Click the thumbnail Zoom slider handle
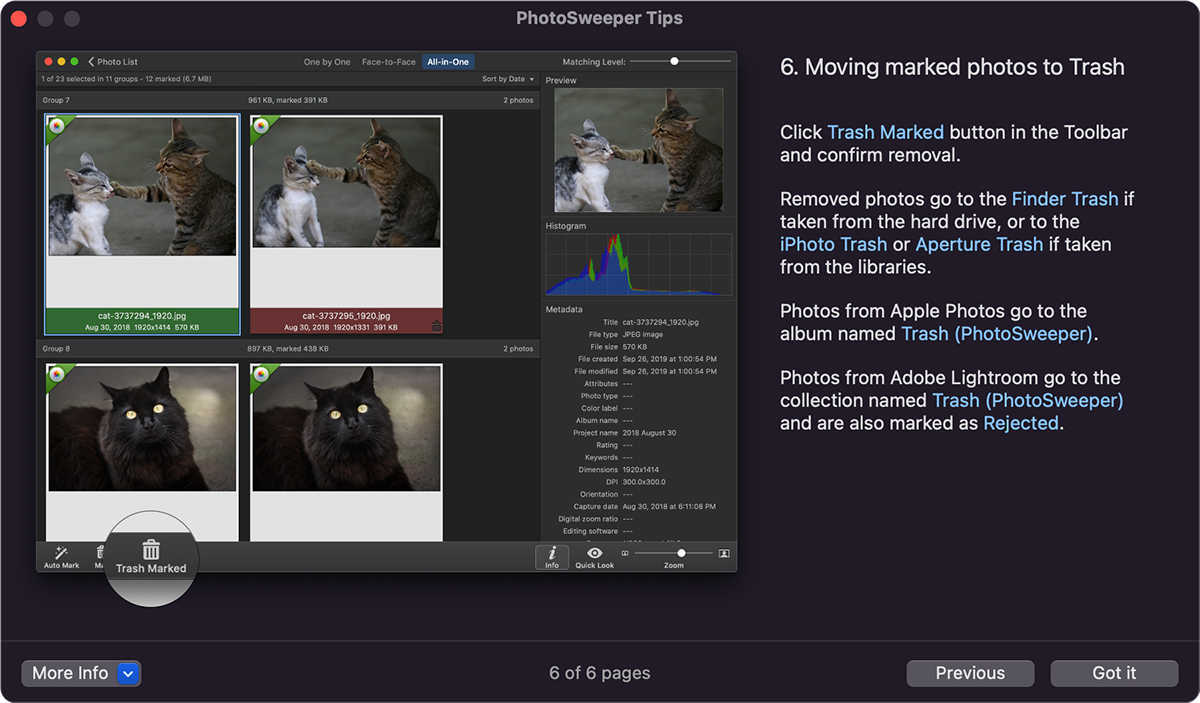 click(x=681, y=553)
